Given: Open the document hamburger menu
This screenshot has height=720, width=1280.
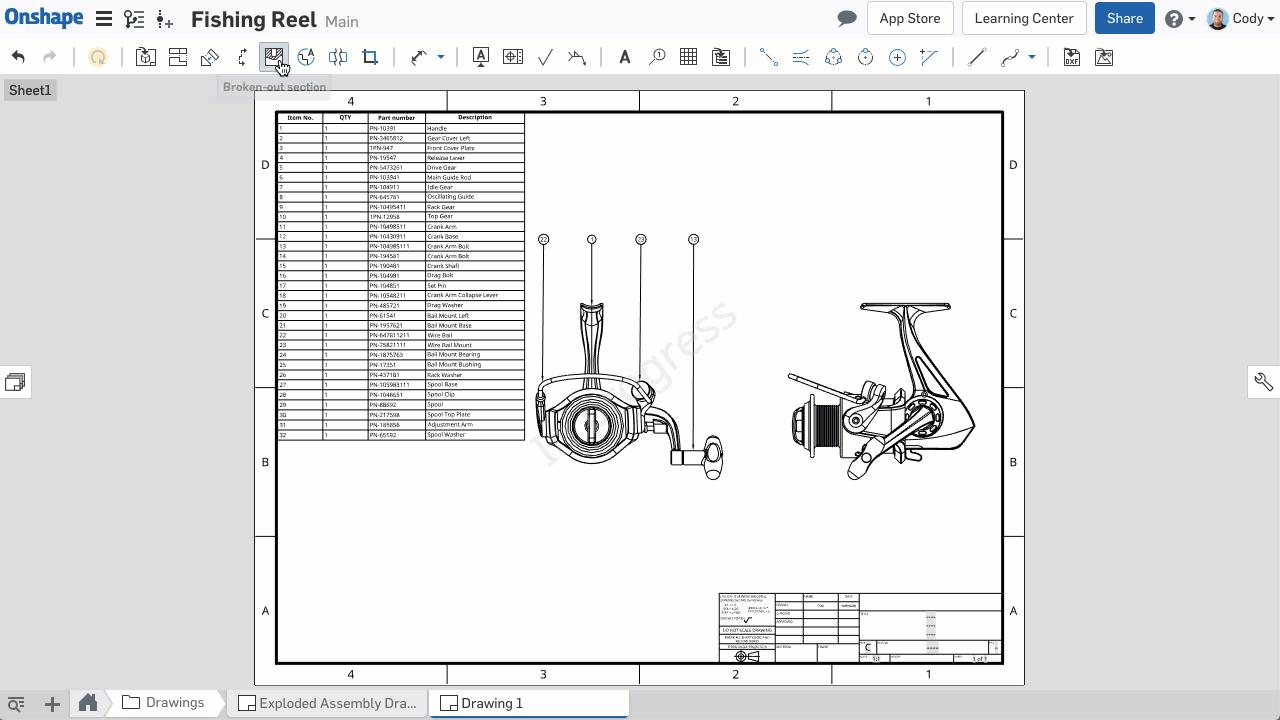Looking at the screenshot, I should [x=103, y=18].
